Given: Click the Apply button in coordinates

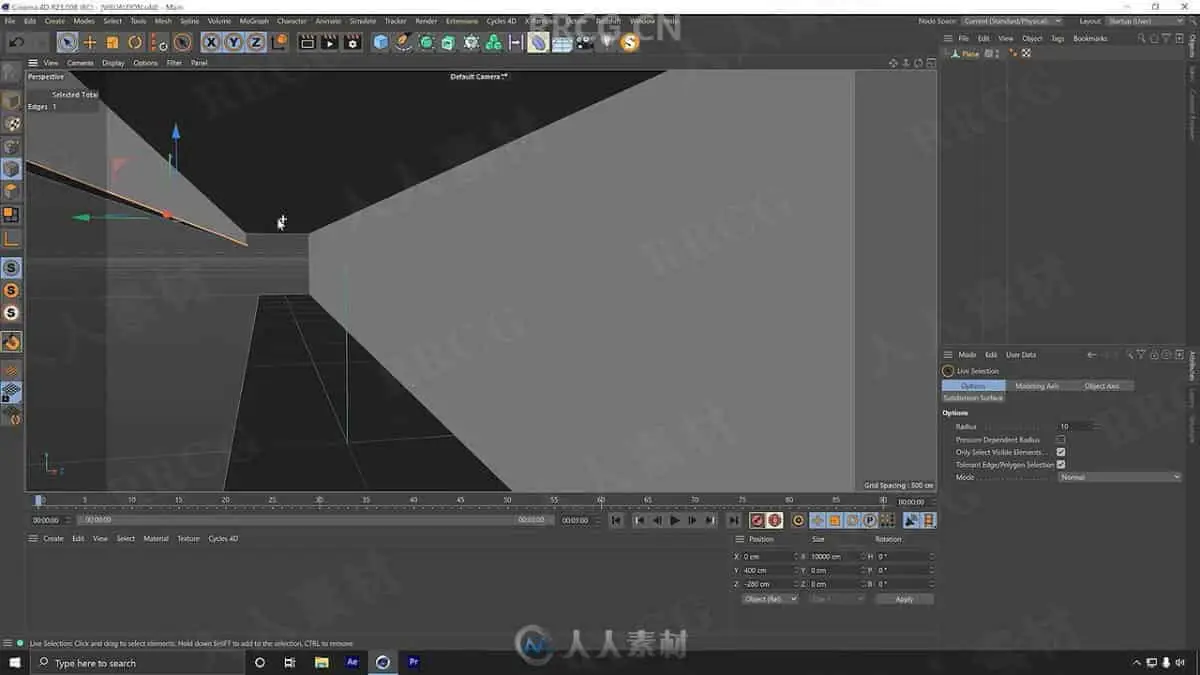Looking at the screenshot, I should [904, 599].
